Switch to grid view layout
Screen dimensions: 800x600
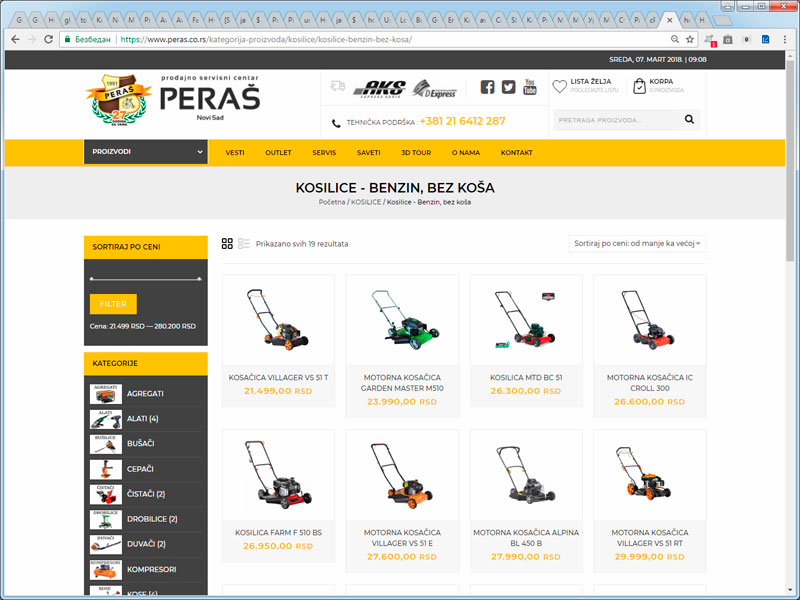pyautogui.click(x=227, y=243)
